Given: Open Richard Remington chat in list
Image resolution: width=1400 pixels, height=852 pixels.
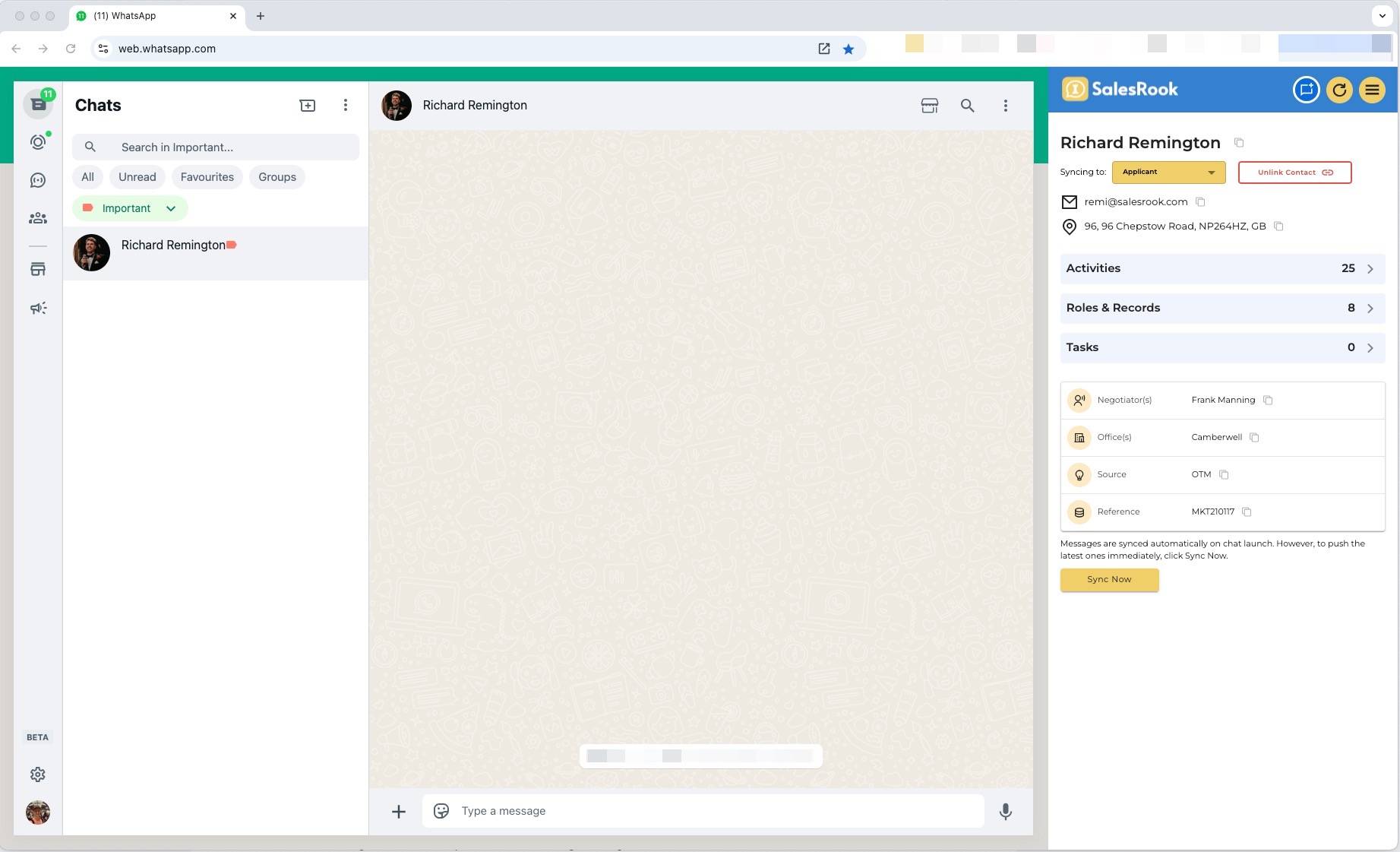Looking at the screenshot, I should pyautogui.click(x=216, y=253).
